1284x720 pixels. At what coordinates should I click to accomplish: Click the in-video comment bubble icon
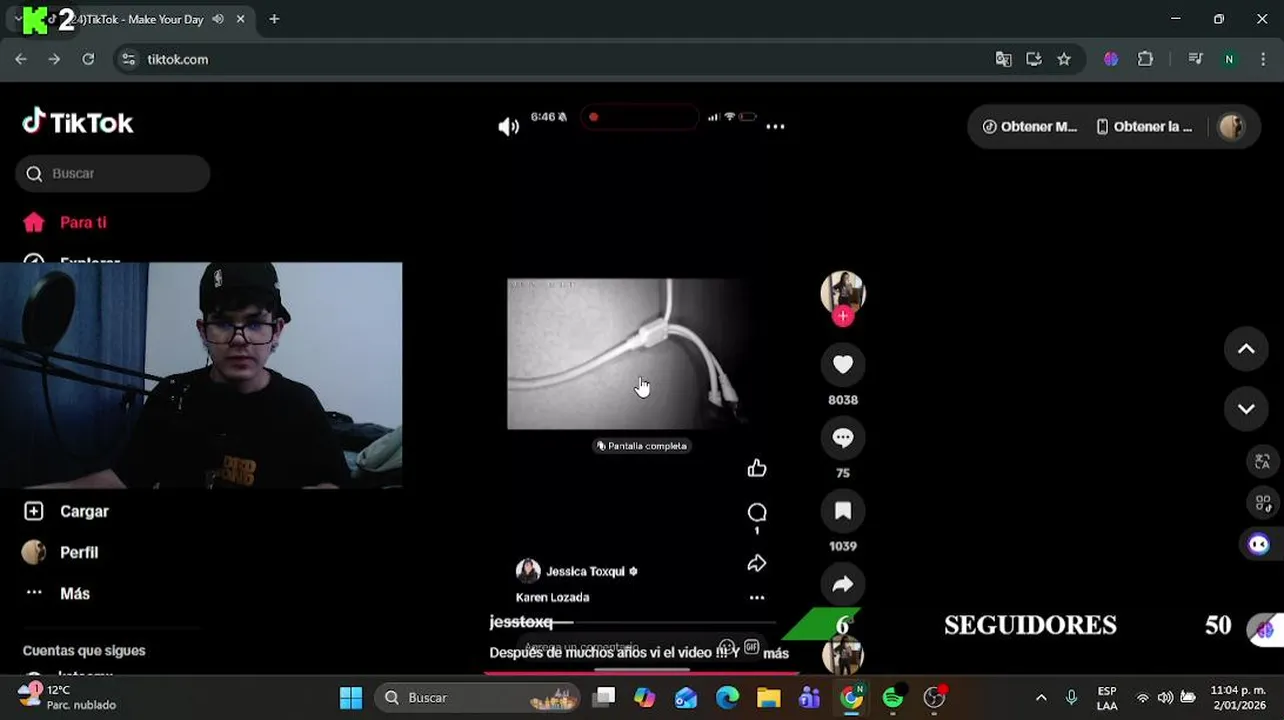[x=757, y=513]
